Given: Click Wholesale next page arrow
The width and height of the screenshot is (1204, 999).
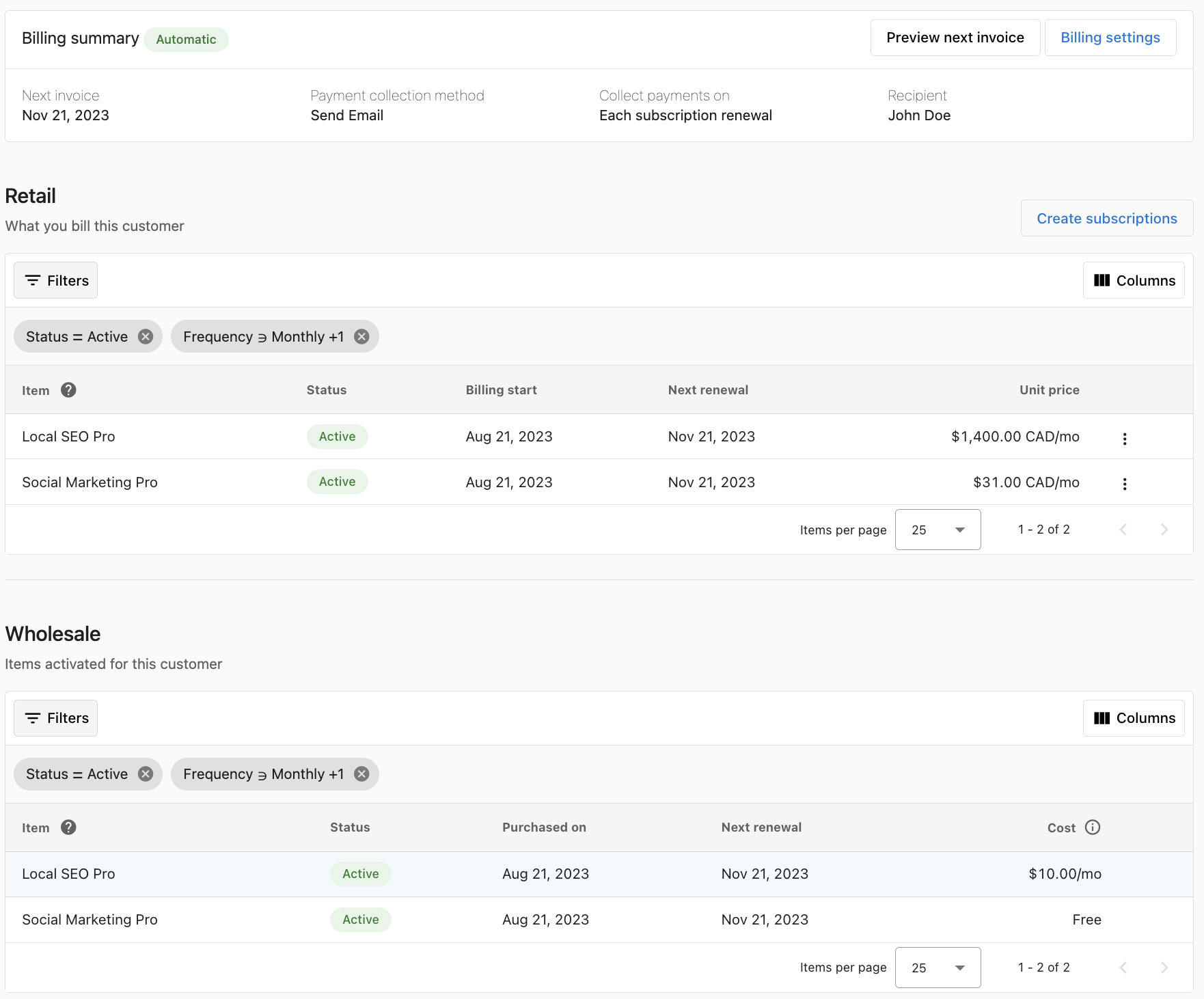Looking at the screenshot, I should point(1164,968).
